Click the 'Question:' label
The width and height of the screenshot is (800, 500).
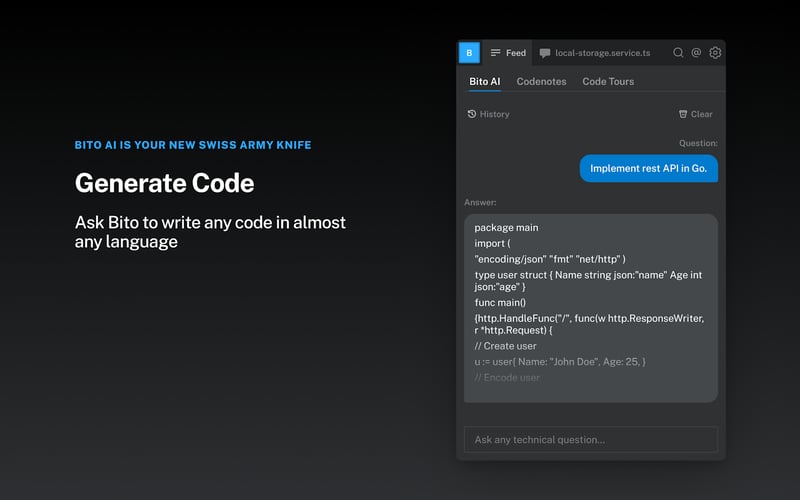698,143
